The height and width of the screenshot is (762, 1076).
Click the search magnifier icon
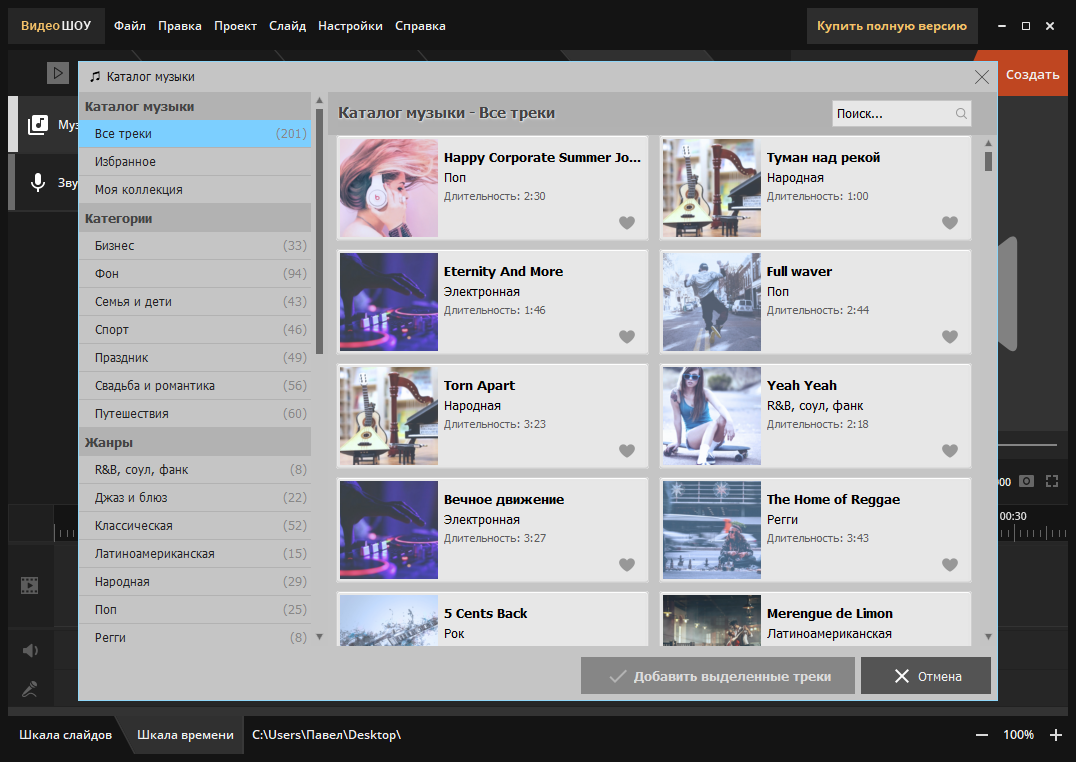[x=961, y=113]
